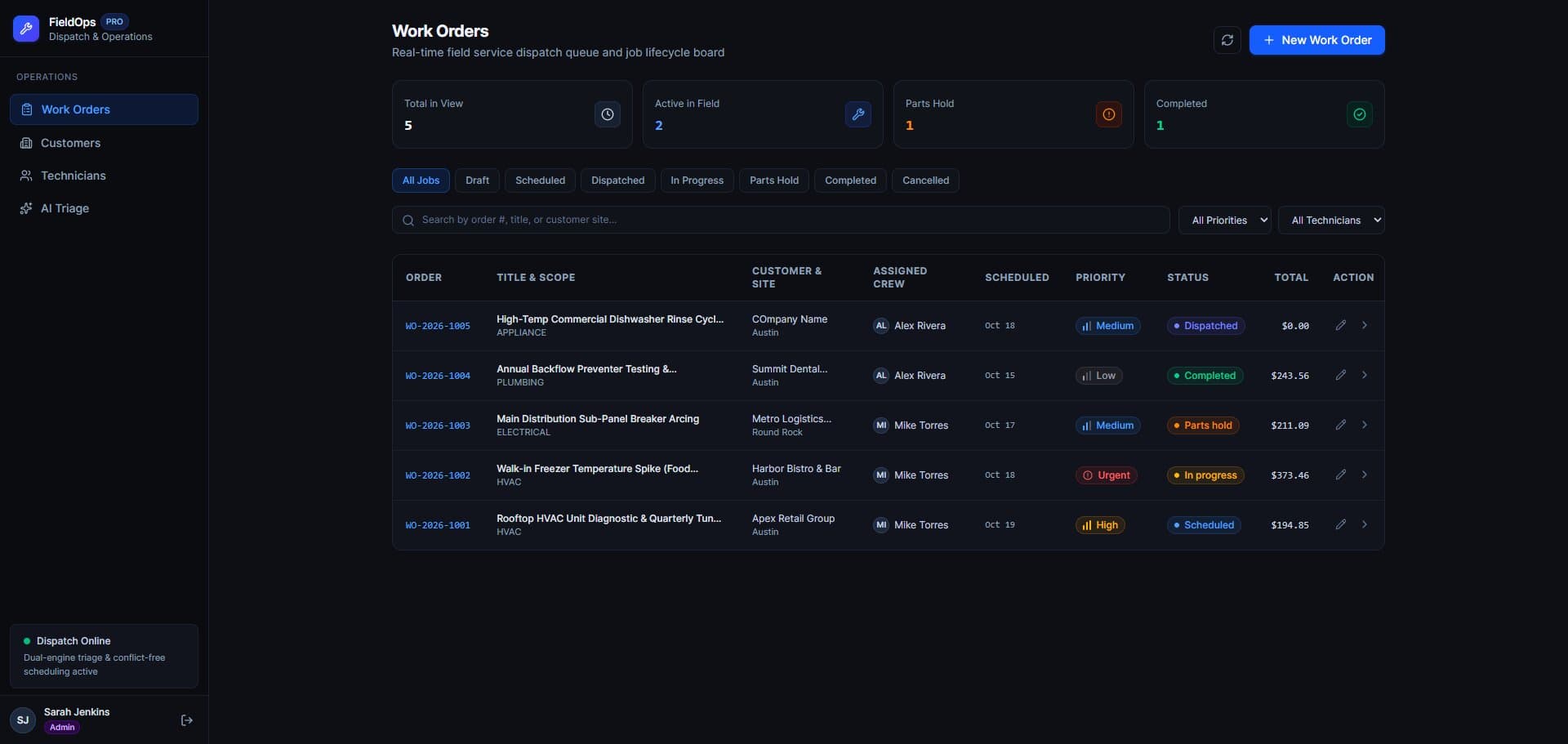Select Work Orders in sidebar
The image size is (1568, 744).
pyautogui.click(x=104, y=109)
